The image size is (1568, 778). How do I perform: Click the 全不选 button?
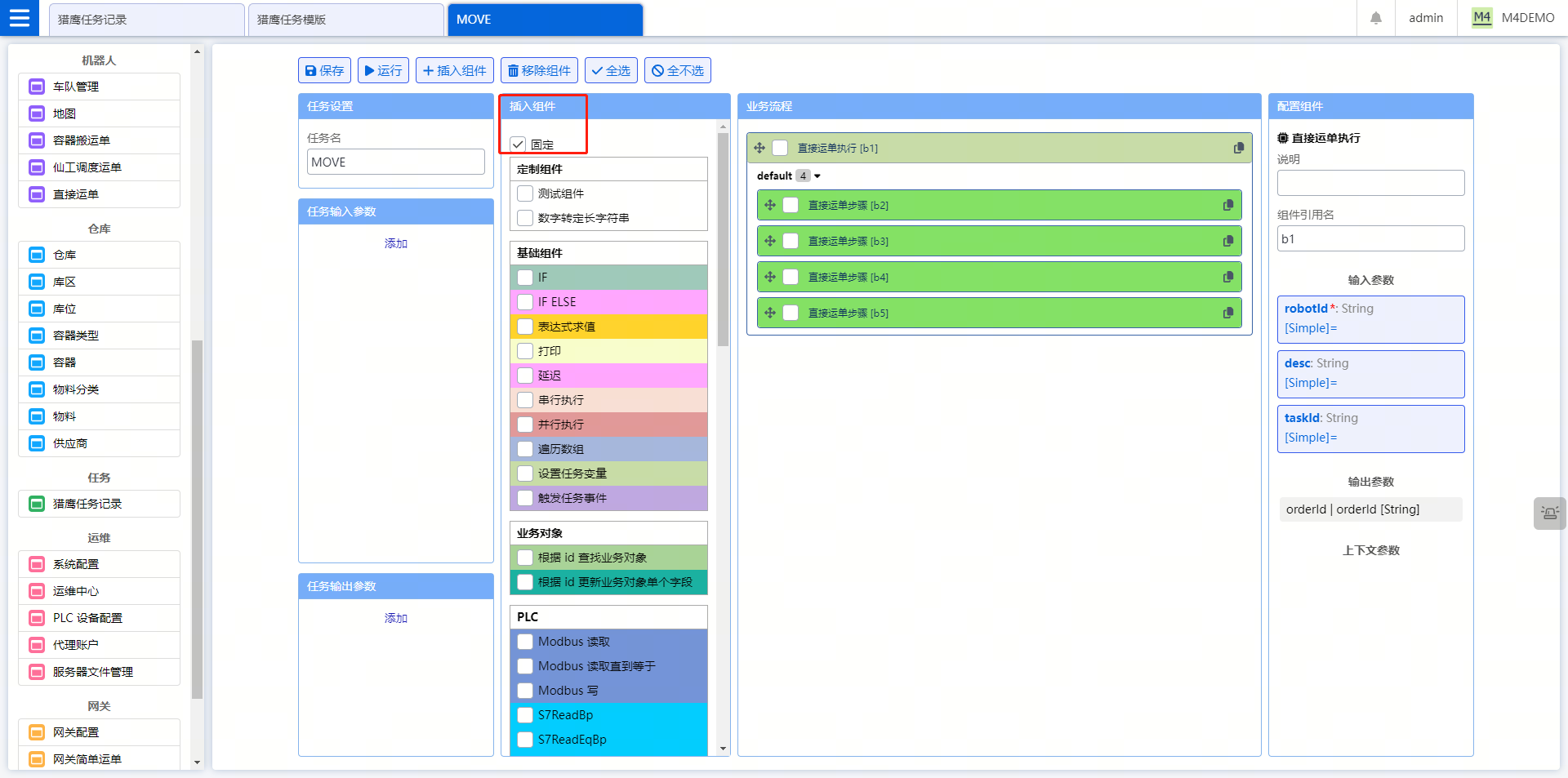[x=678, y=70]
